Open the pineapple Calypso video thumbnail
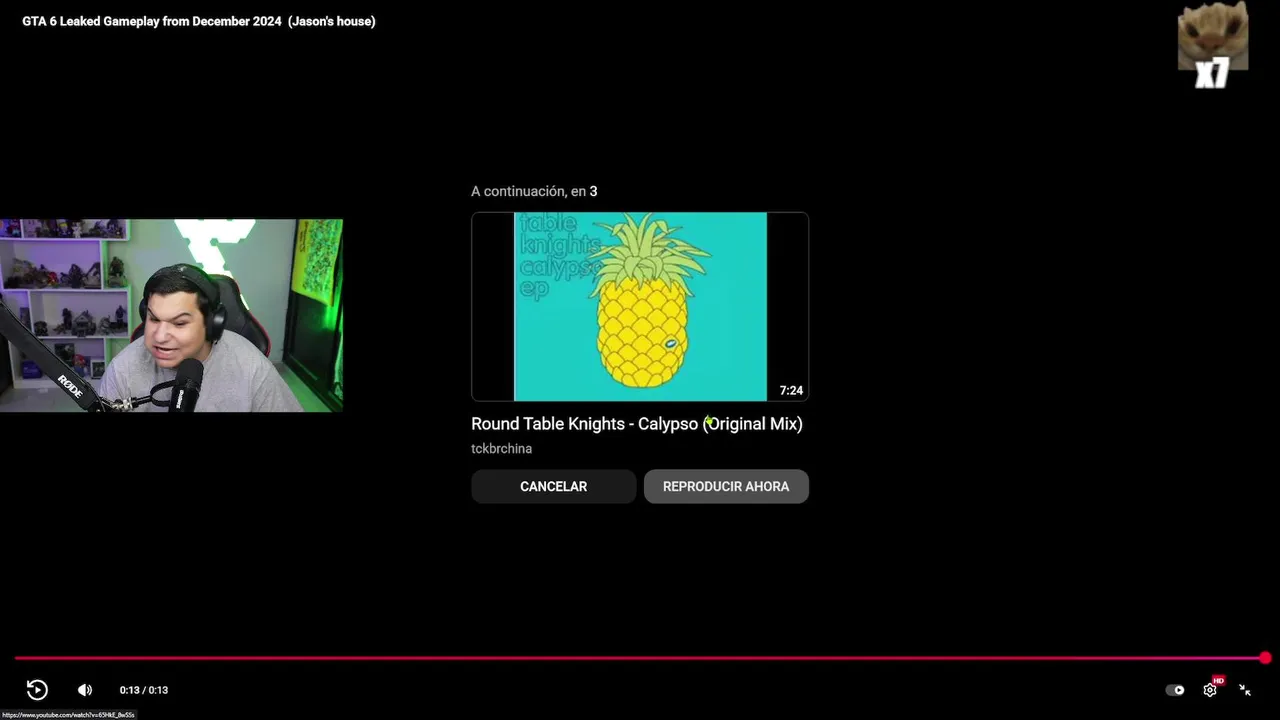 (x=640, y=306)
